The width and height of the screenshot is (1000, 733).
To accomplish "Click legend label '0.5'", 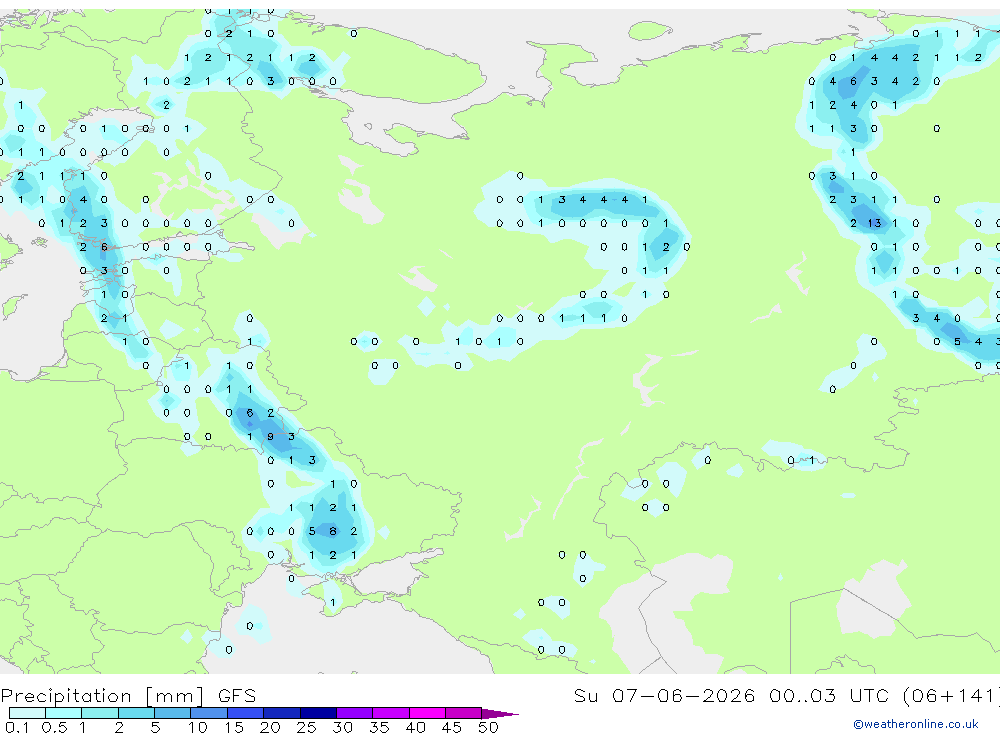I will tap(54, 727).
